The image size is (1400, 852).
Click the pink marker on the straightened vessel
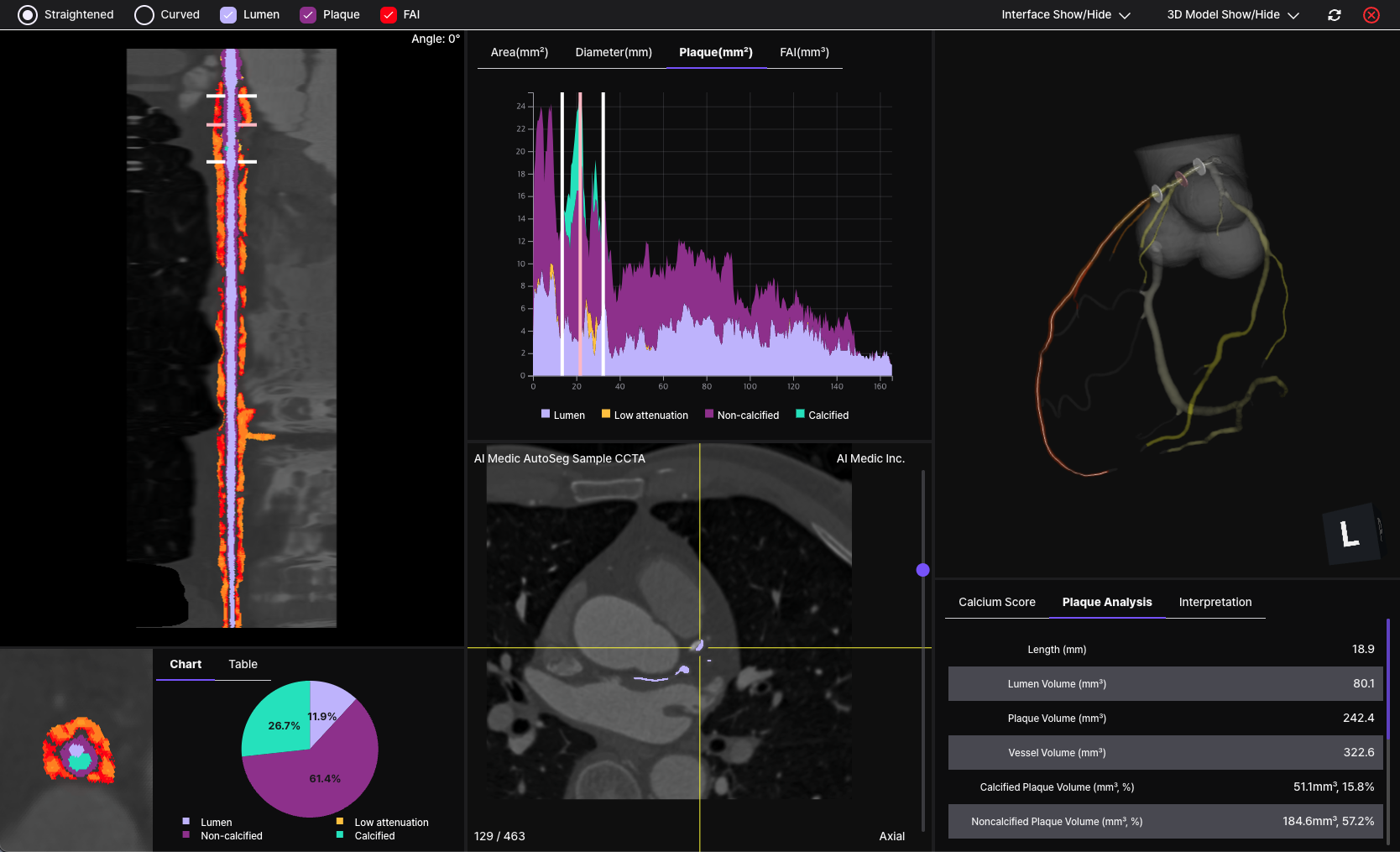tap(232, 125)
